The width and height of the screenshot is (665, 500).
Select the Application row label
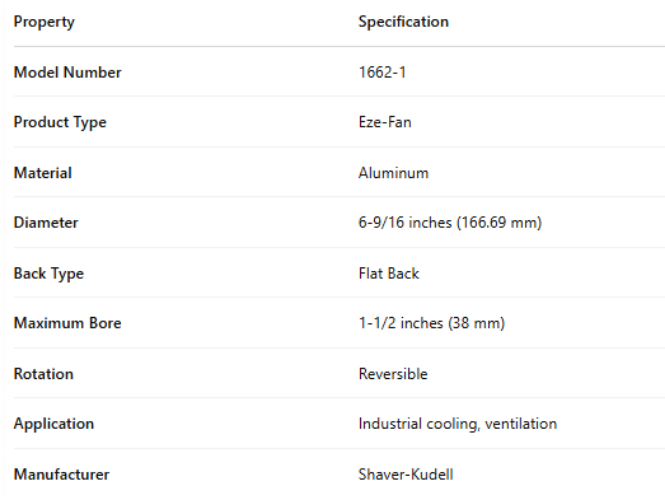(x=54, y=424)
